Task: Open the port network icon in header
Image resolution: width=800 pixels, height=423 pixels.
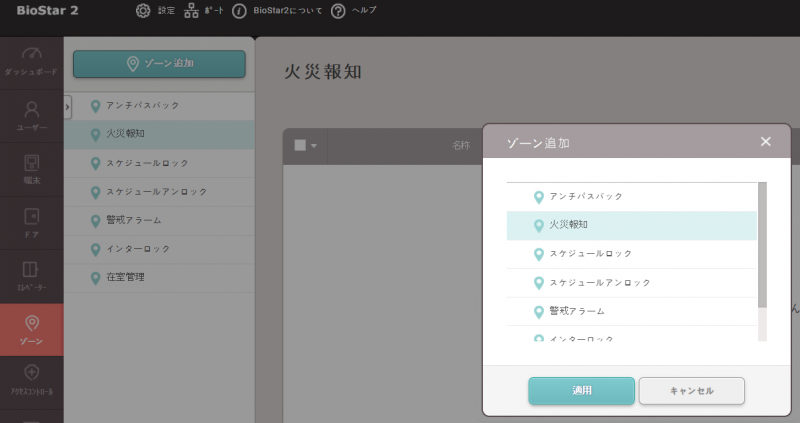Action: (x=192, y=11)
